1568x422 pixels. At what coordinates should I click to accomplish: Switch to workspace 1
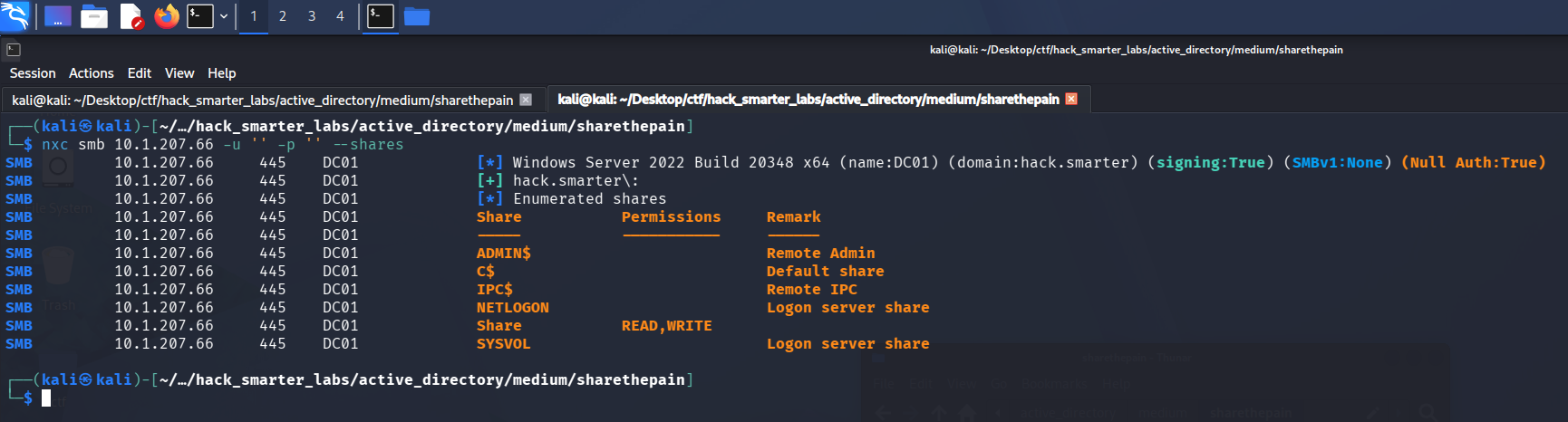(x=254, y=16)
